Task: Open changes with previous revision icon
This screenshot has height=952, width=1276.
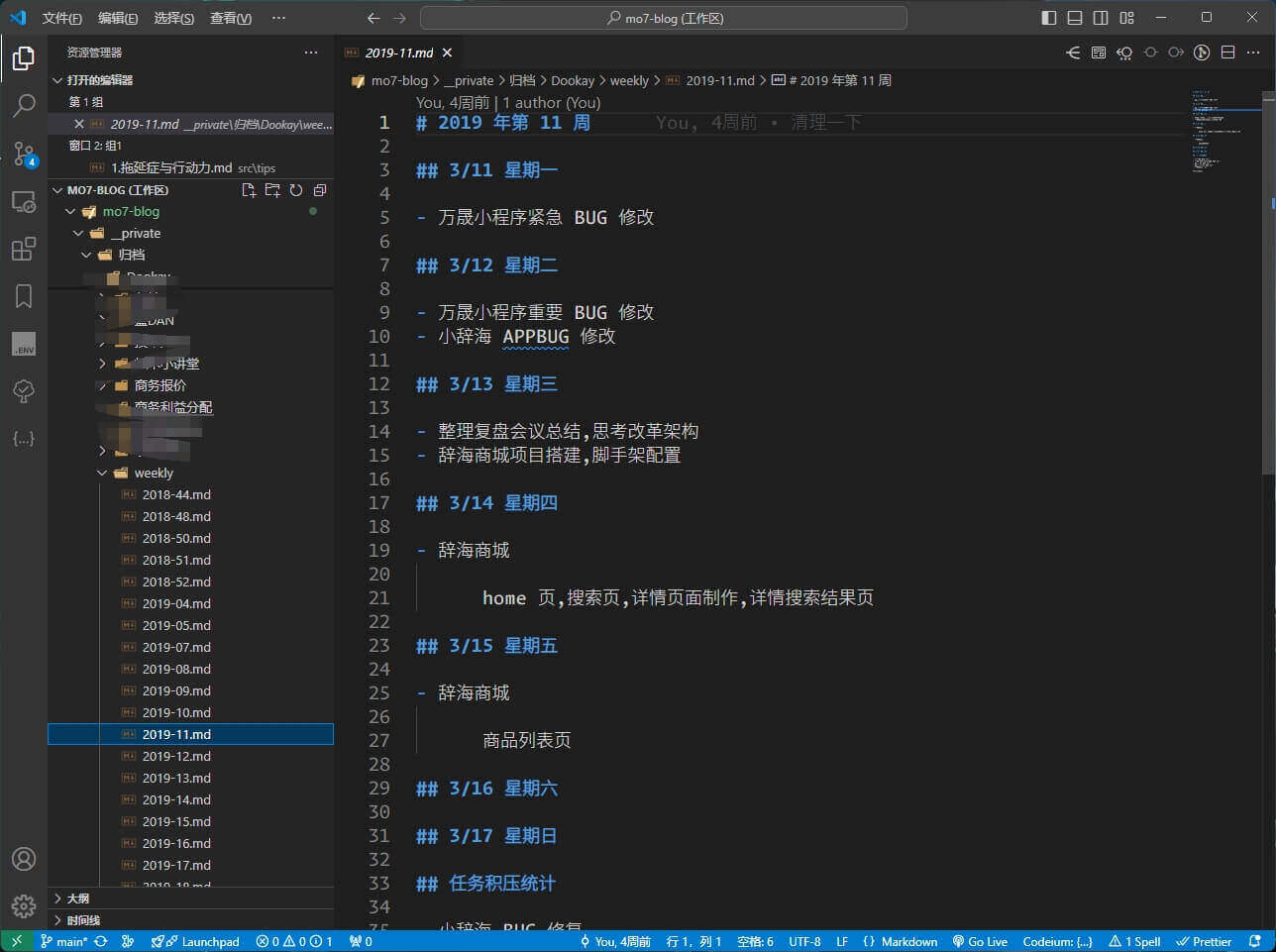Action: pyautogui.click(x=1124, y=53)
